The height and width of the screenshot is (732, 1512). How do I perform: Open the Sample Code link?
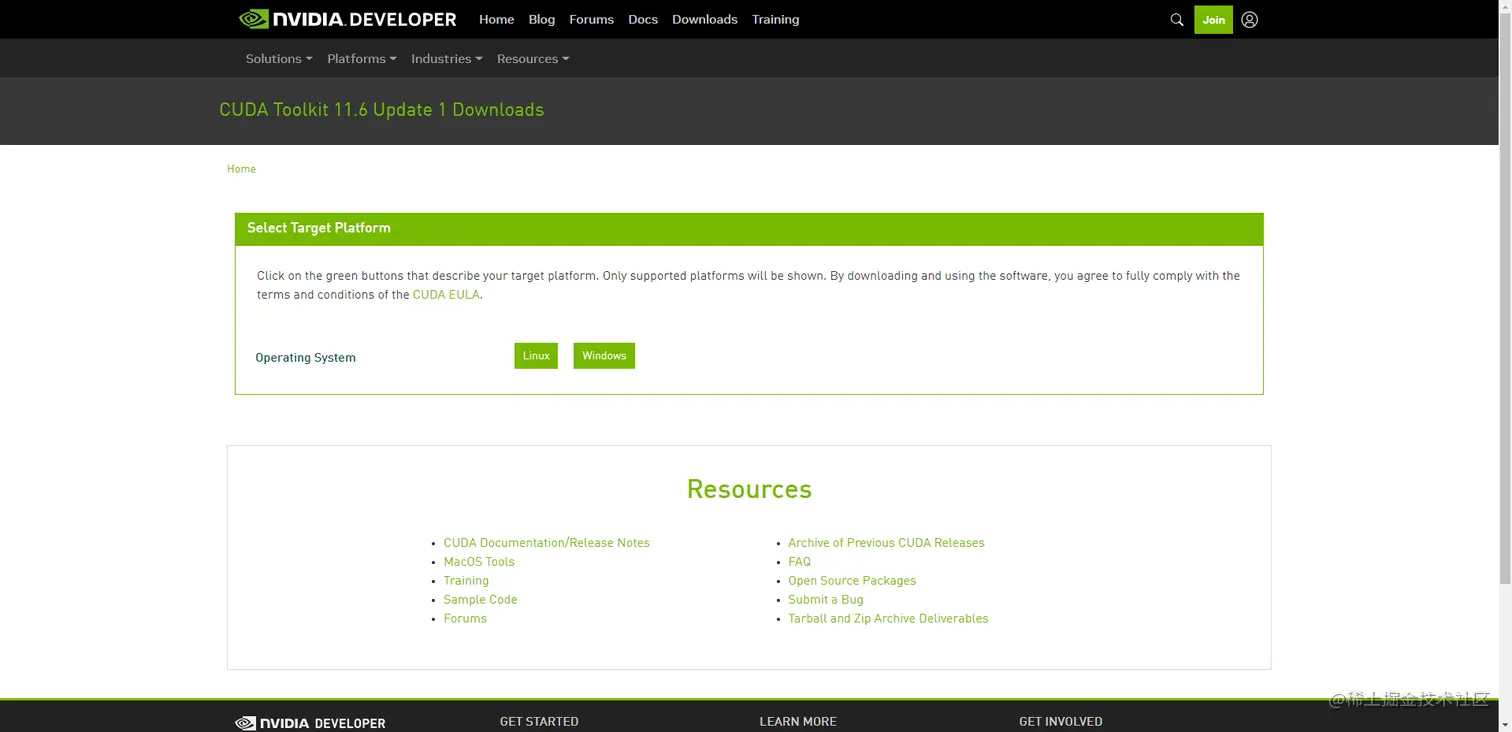point(481,600)
